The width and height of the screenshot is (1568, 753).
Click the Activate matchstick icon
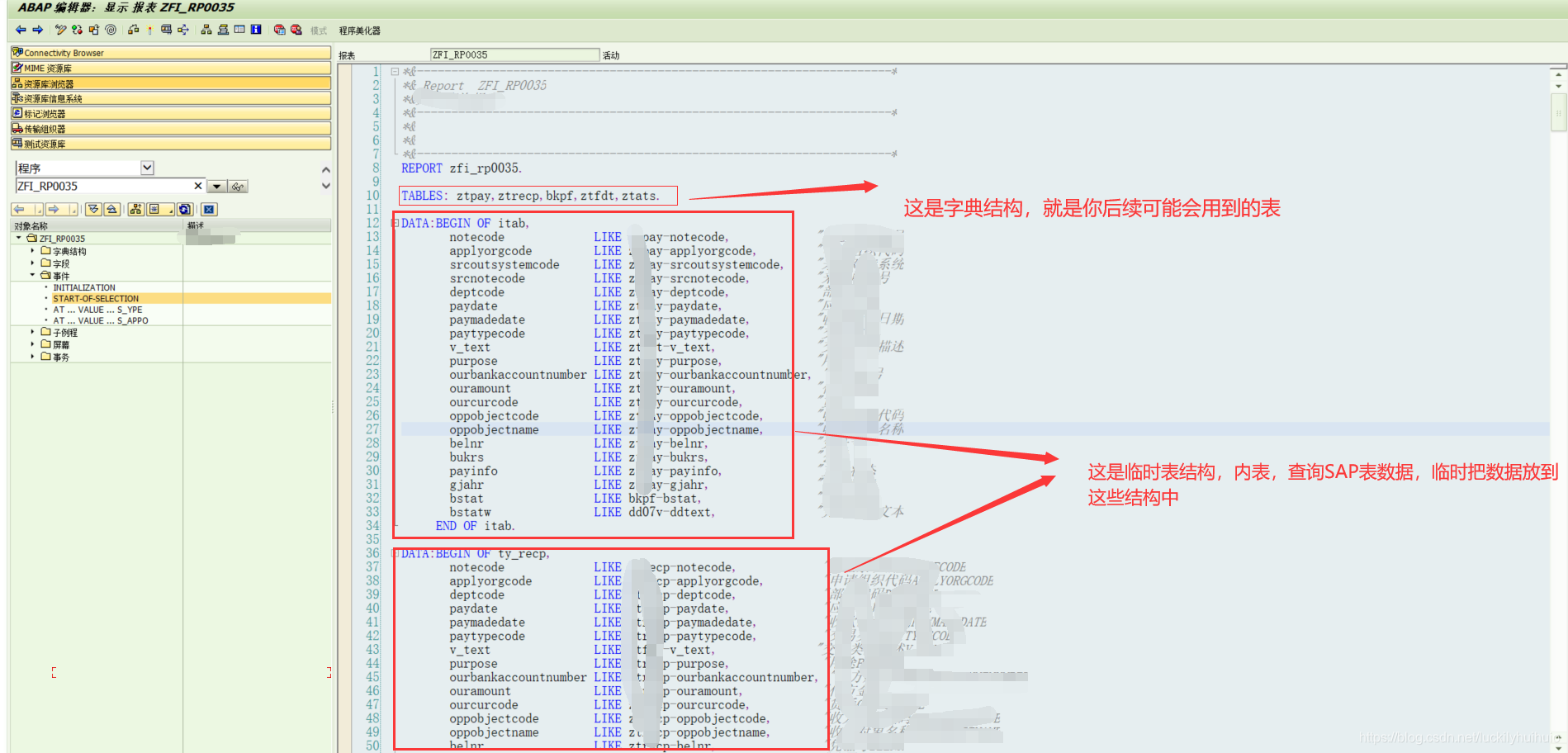pyautogui.click(x=149, y=30)
